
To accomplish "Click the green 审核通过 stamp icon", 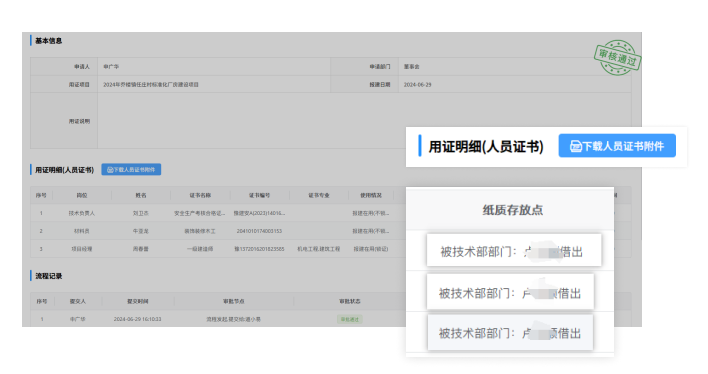I will (x=617, y=57).
